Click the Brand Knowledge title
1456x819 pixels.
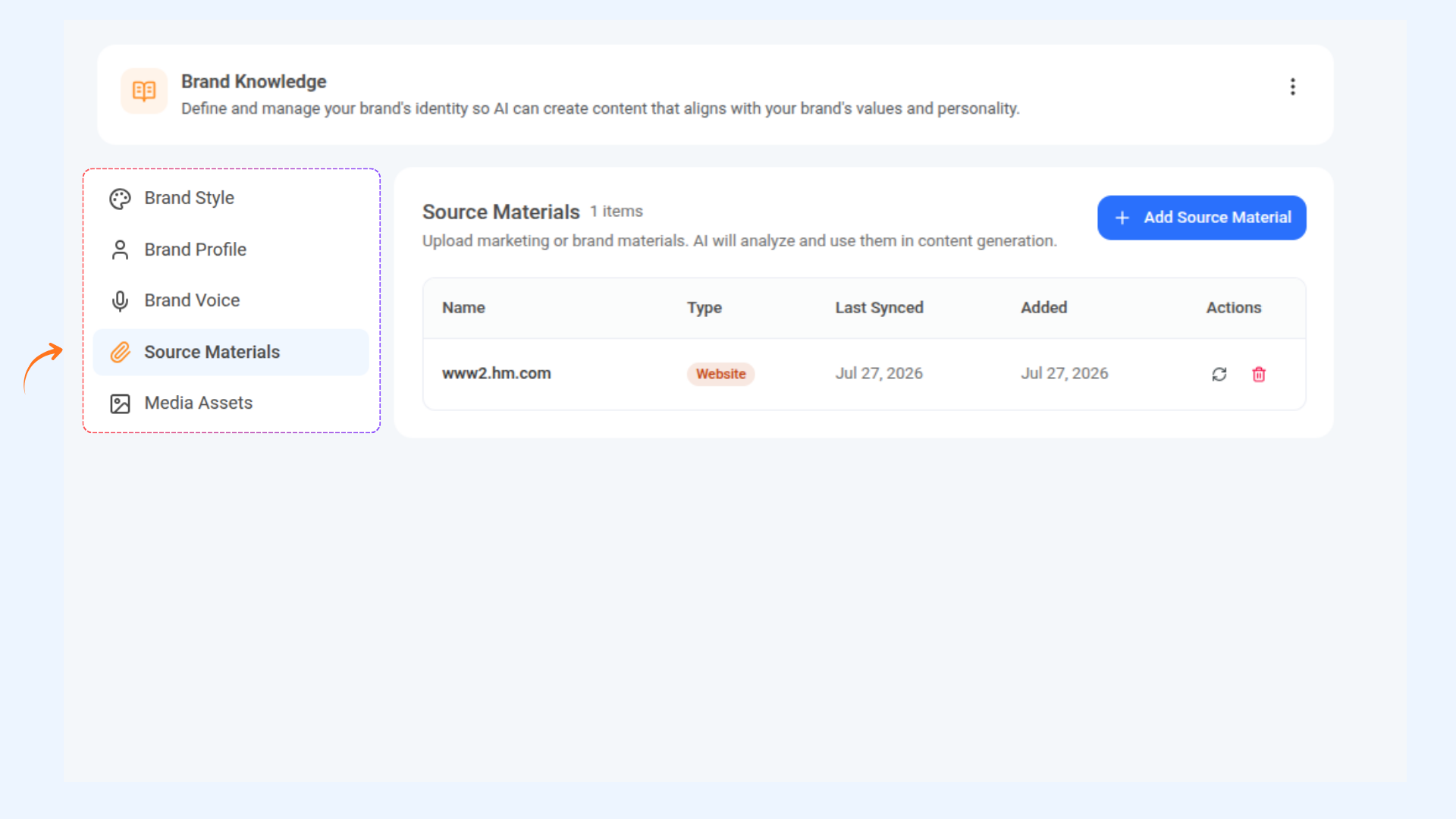click(x=253, y=81)
